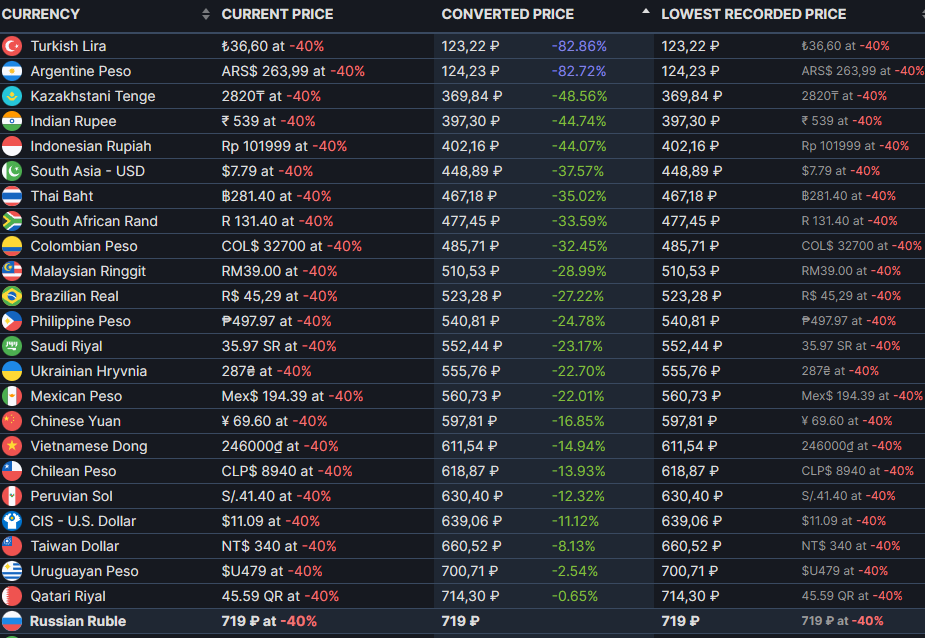Click the Argentine Peso flag icon
Screen dimensions: 925x638
pyautogui.click(x=12, y=71)
